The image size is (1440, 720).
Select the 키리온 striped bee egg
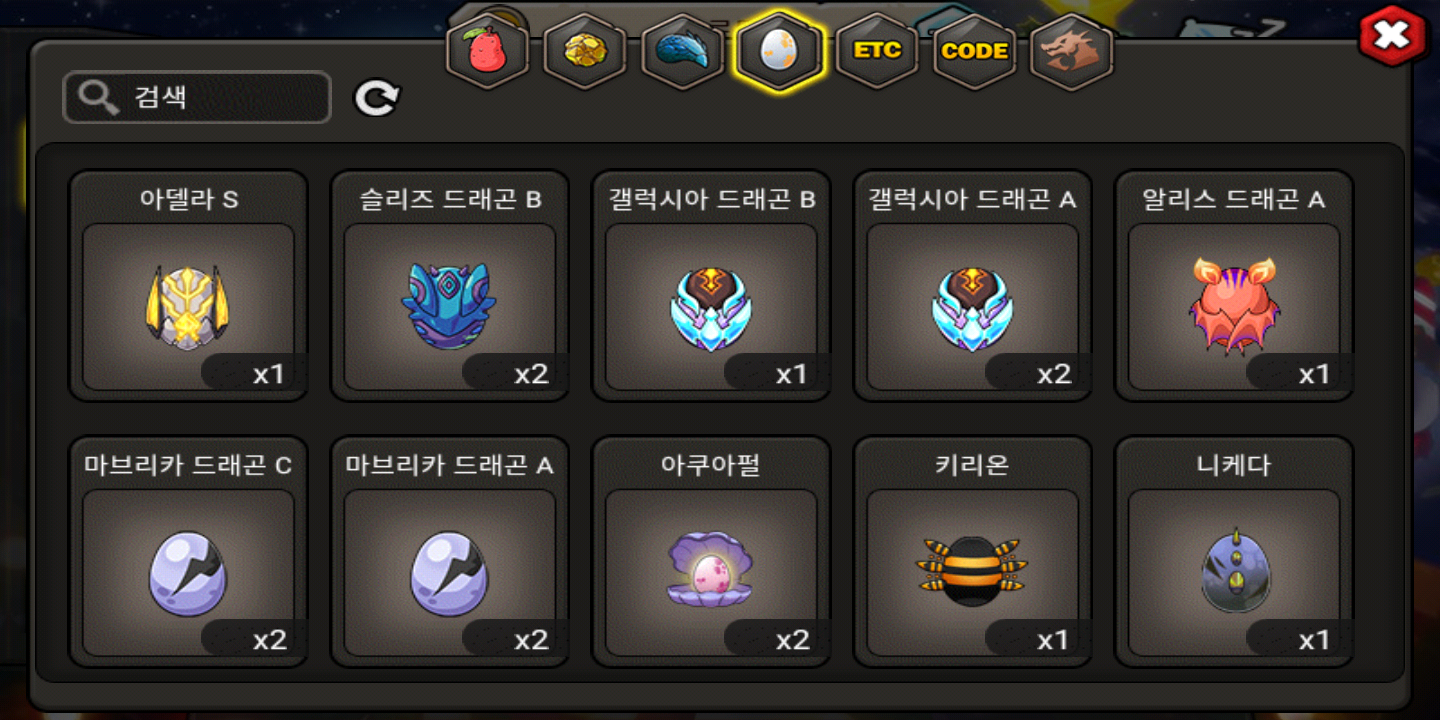pyautogui.click(x=973, y=552)
